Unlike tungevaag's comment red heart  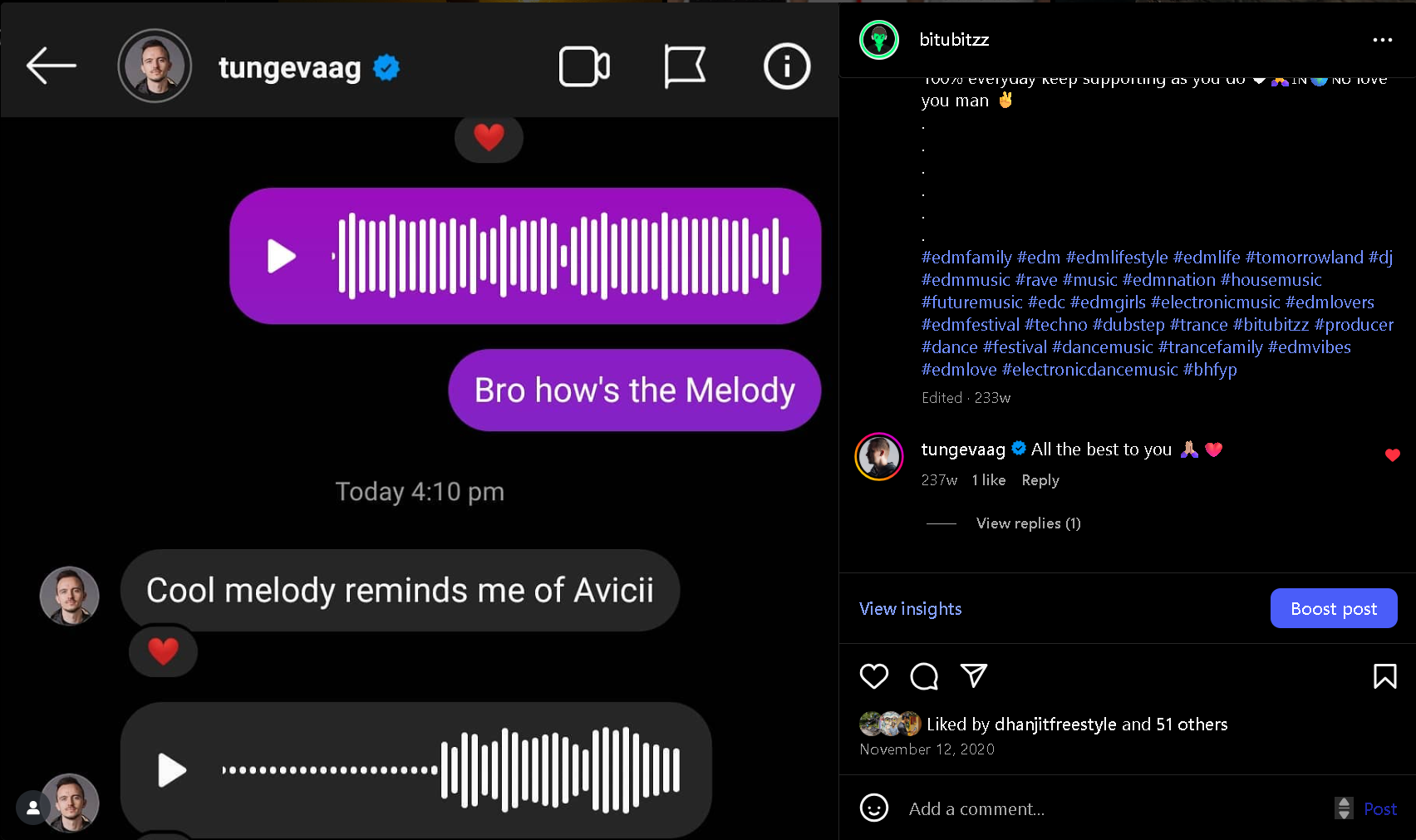point(1392,454)
